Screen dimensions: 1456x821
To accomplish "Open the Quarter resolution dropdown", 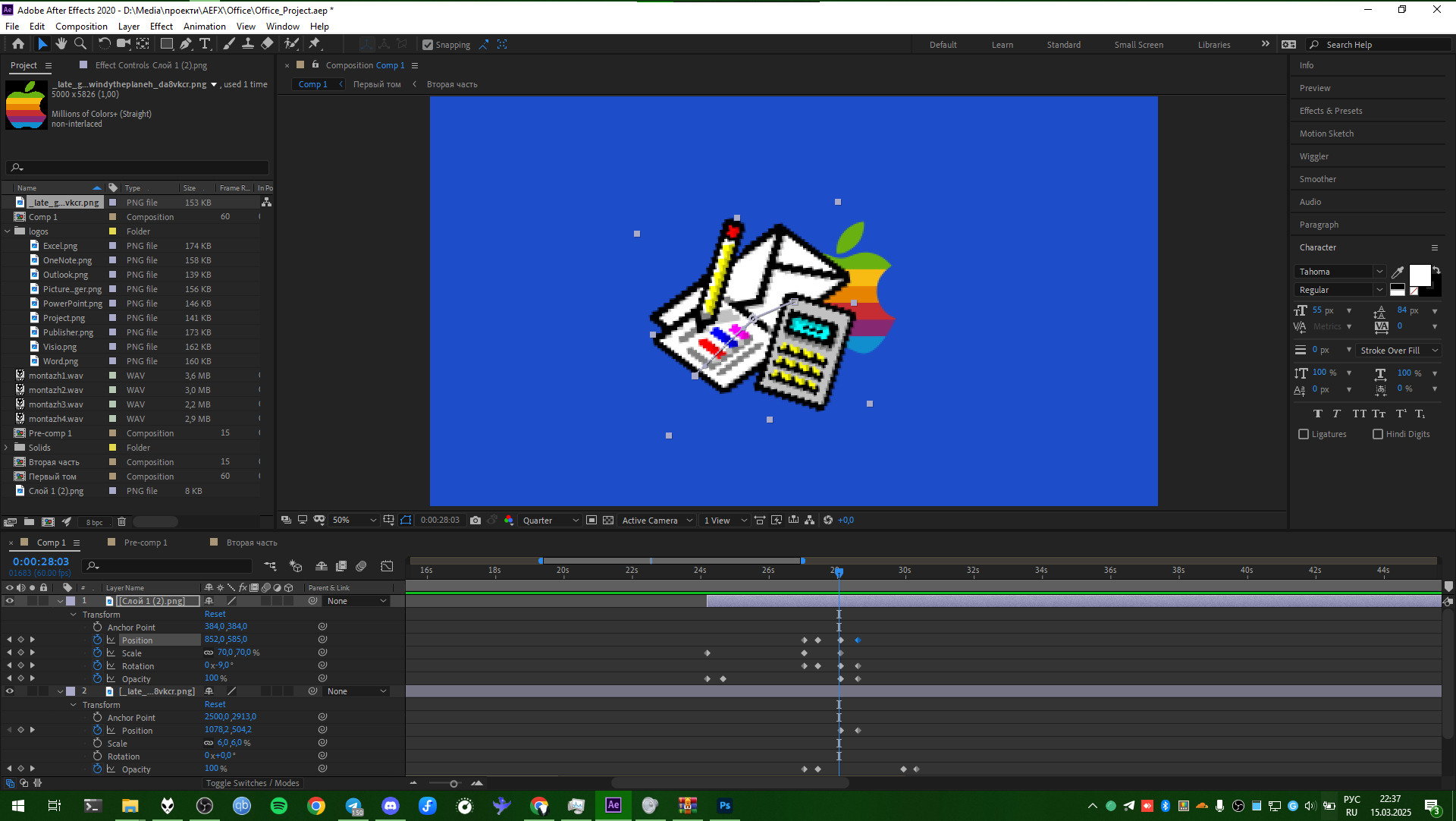I will 551,521.
